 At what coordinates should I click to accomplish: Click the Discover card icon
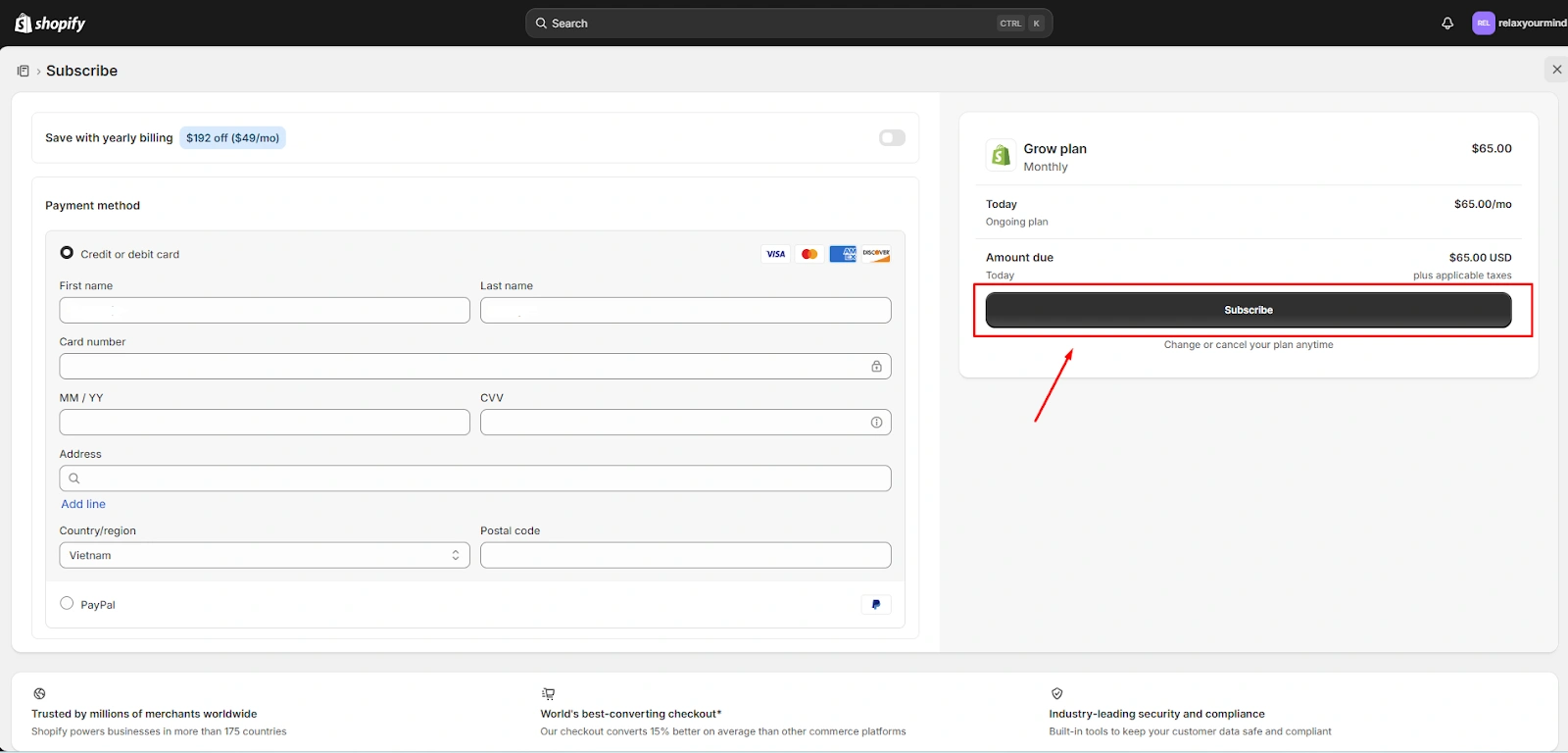pyautogui.click(x=876, y=254)
